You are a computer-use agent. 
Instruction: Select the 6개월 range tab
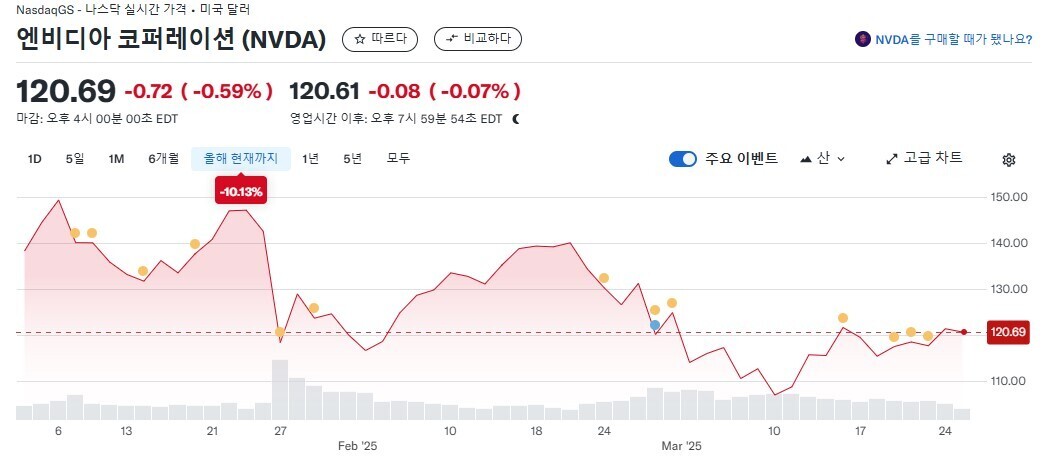click(x=164, y=159)
